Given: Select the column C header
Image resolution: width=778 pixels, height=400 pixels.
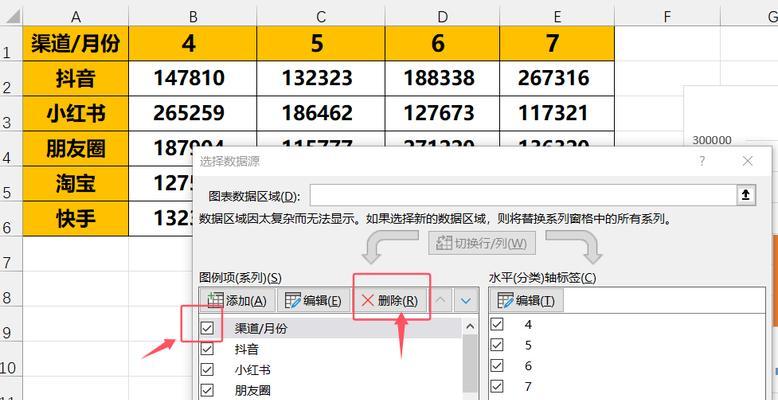Looking at the screenshot, I should coord(321,17).
